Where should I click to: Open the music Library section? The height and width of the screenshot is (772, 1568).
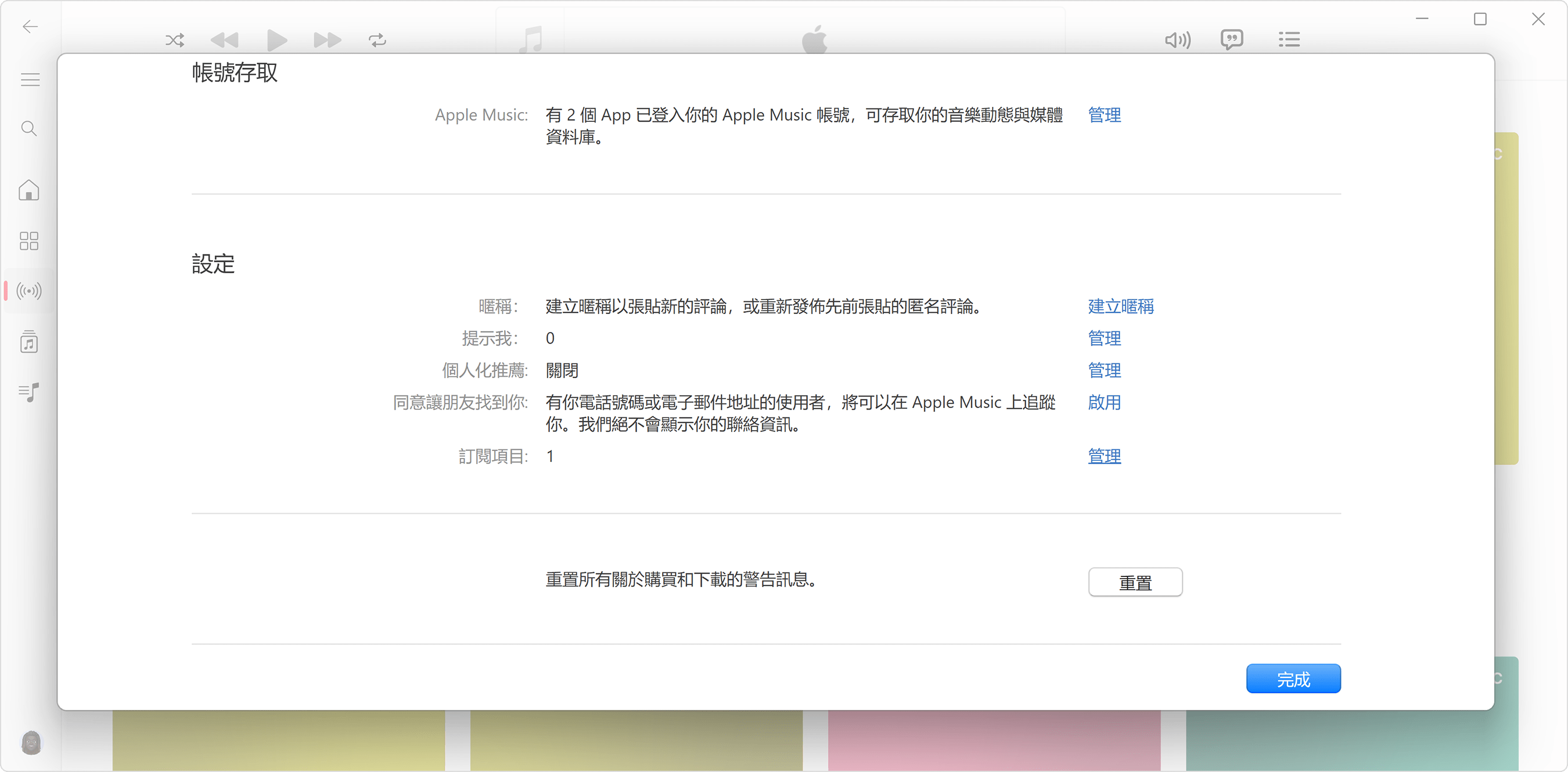click(28, 341)
